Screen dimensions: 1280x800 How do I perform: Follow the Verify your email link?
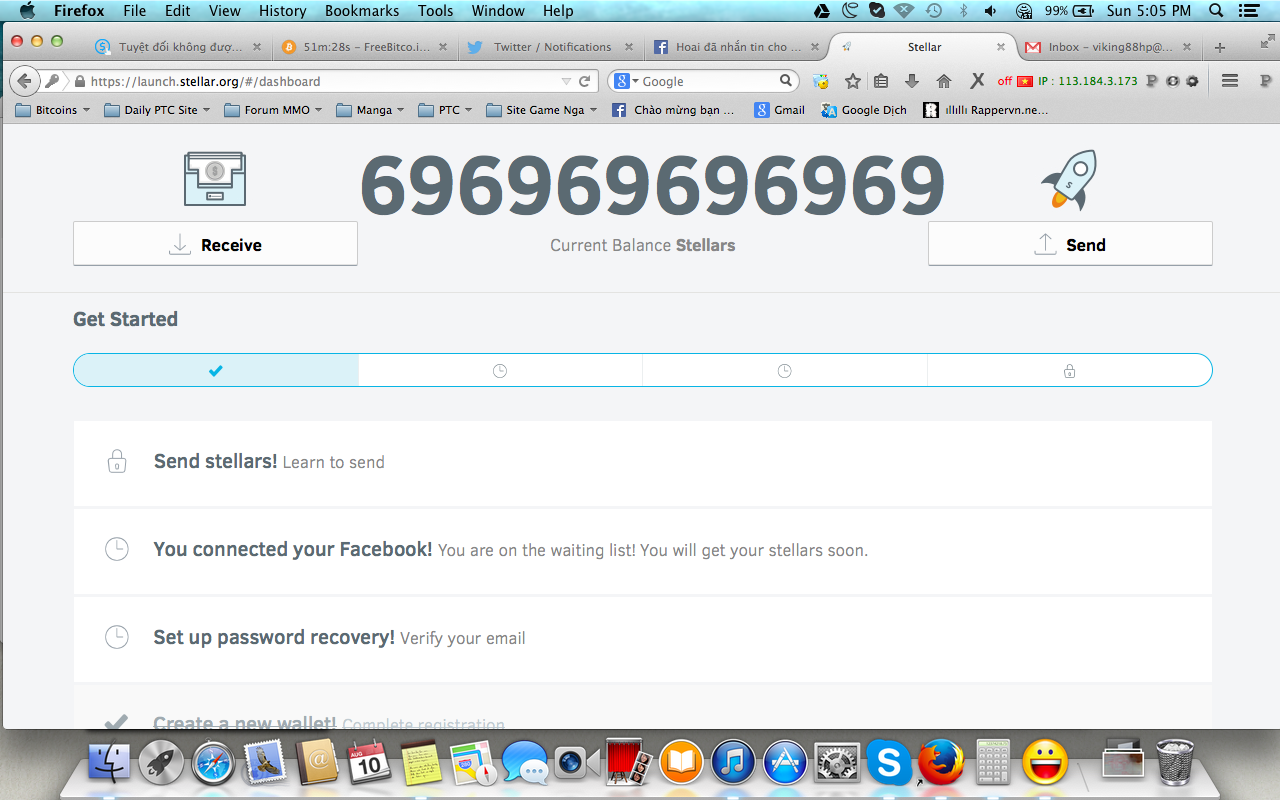(x=463, y=638)
